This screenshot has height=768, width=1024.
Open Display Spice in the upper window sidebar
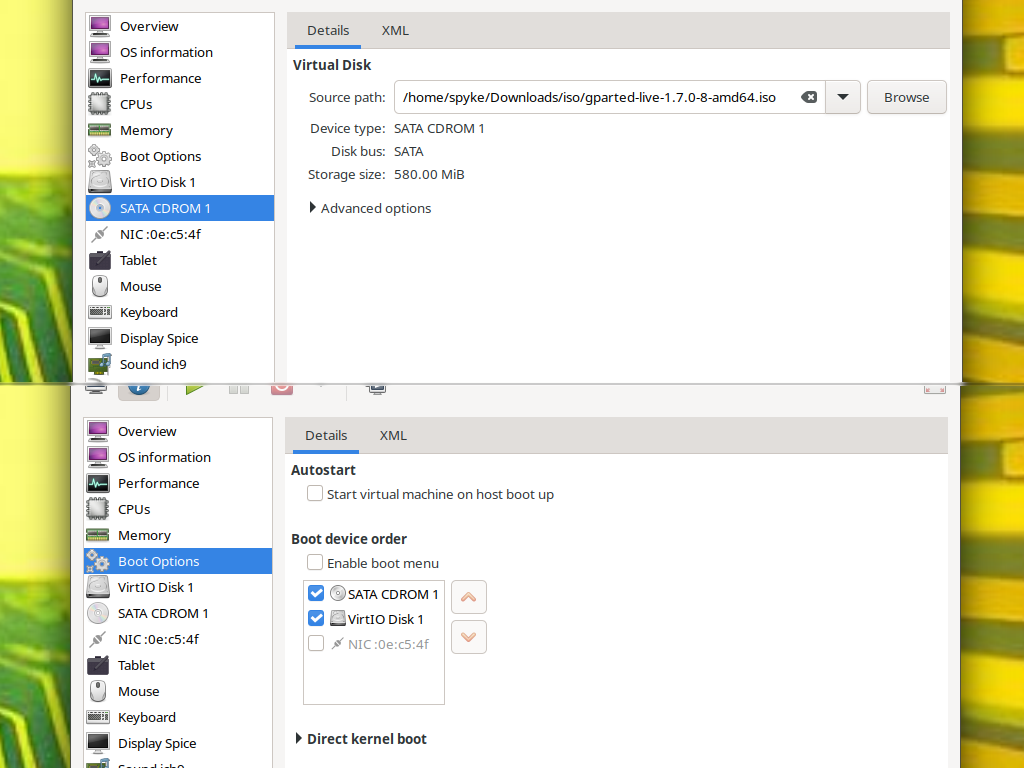[x=159, y=338]
